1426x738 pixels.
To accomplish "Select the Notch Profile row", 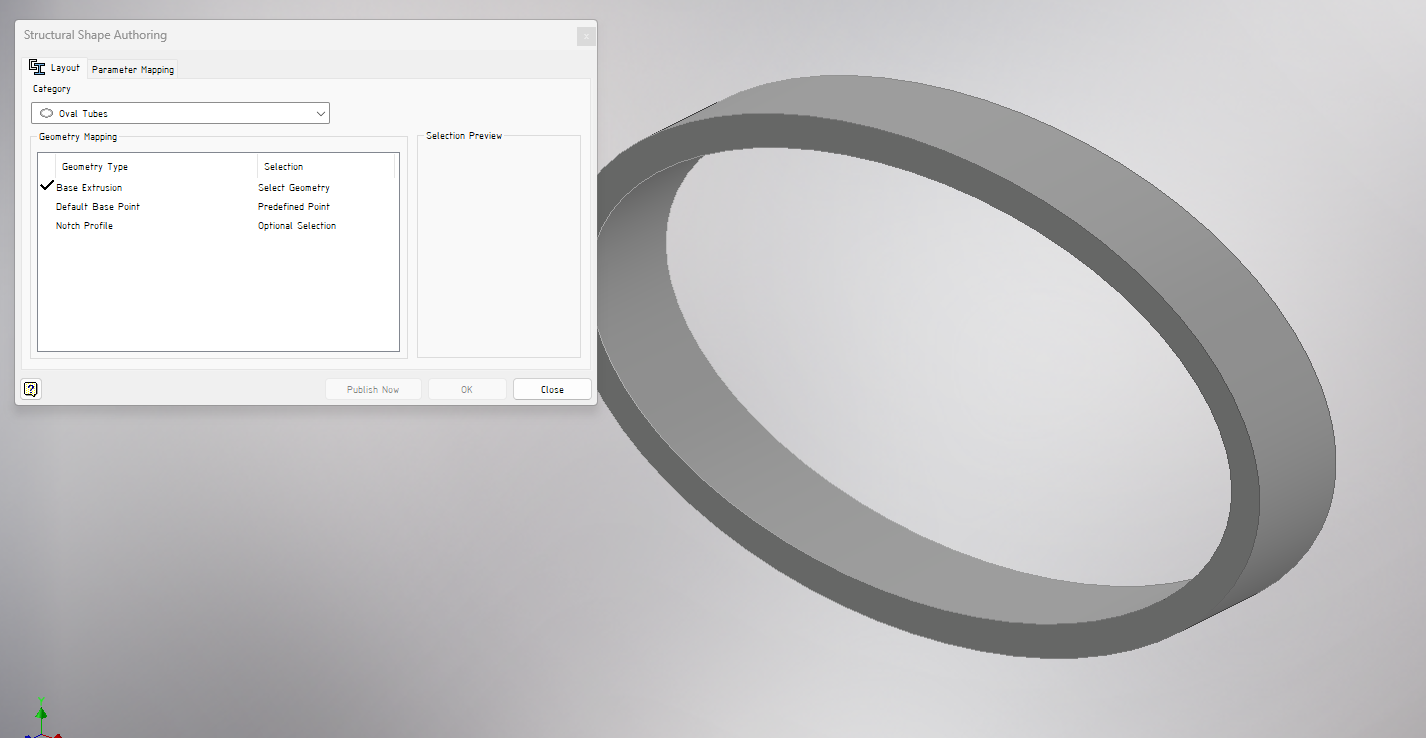I will (85, 225).
